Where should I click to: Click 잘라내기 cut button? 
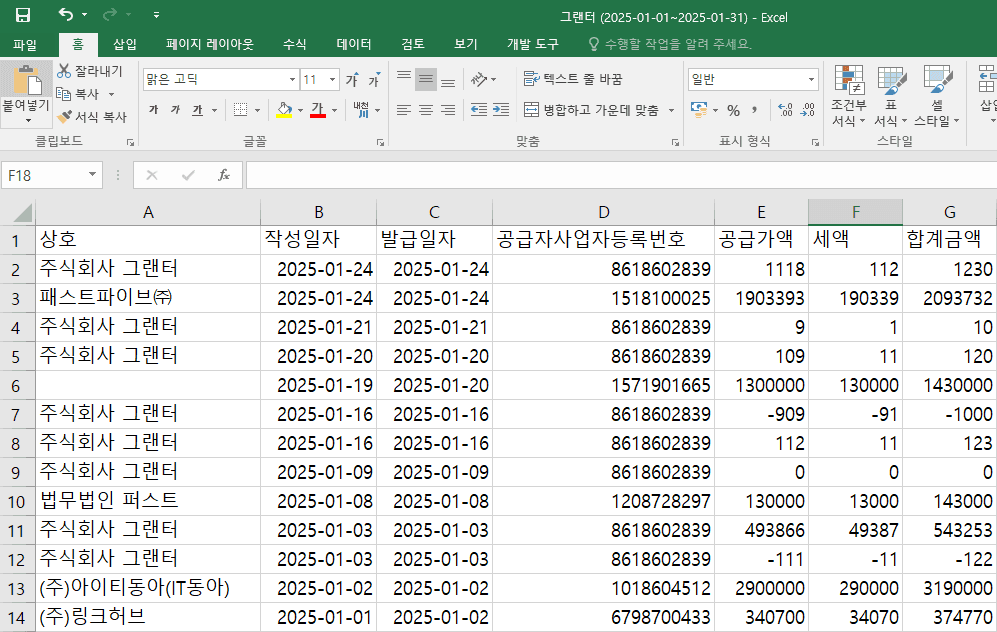click(90, 71)
